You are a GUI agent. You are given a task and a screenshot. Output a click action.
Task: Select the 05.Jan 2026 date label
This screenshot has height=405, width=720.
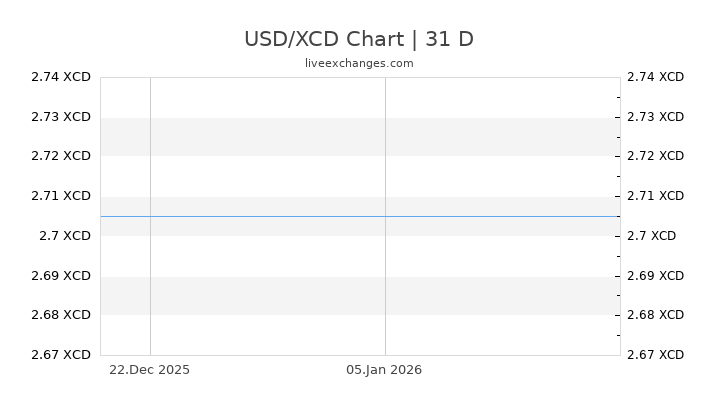tap(384, 369)
